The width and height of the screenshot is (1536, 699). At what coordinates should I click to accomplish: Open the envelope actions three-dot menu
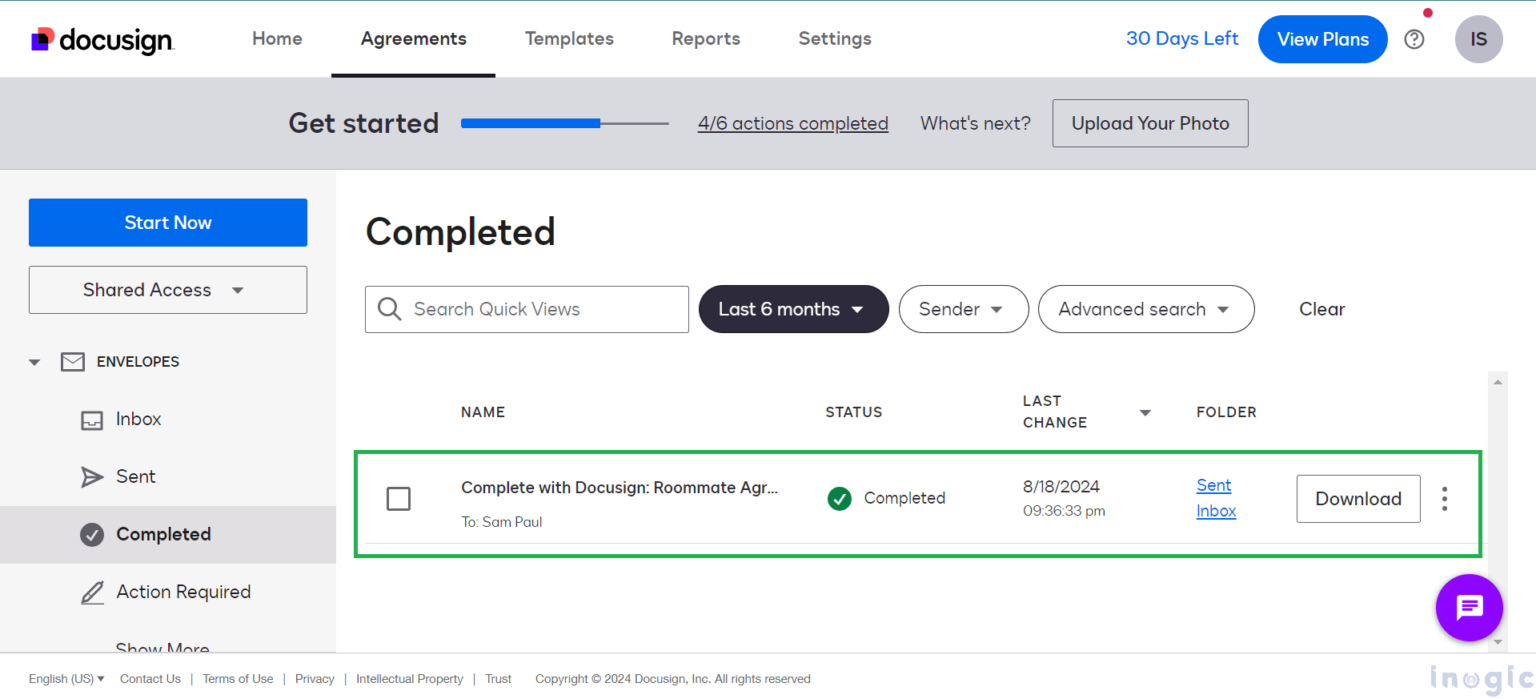[x=1444, y=498]
